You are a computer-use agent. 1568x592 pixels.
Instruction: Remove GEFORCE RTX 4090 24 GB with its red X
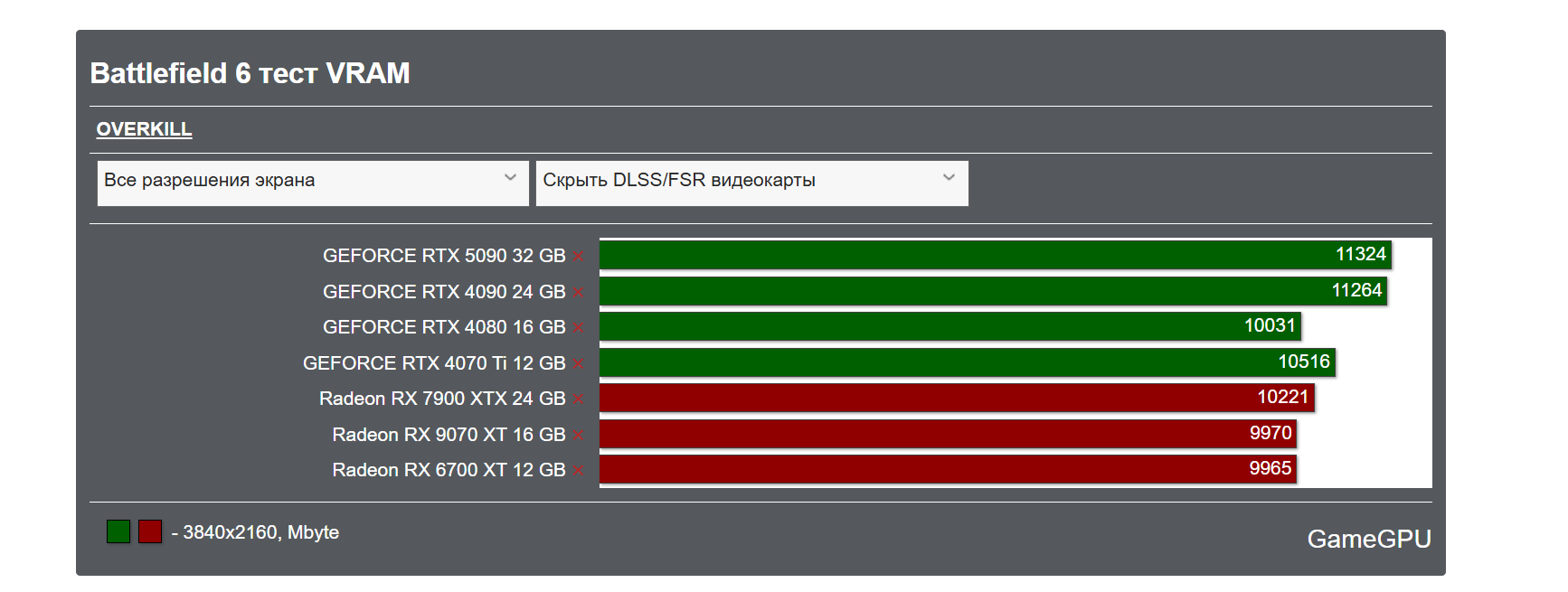click(x=578, y=292)
